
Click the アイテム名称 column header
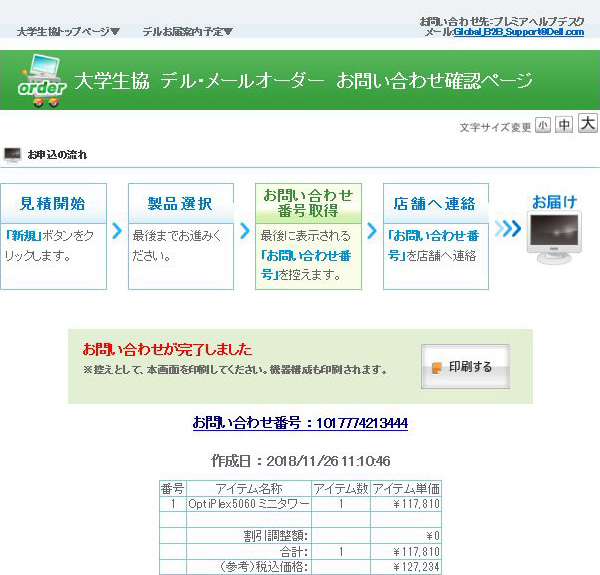tap(249, 489)
